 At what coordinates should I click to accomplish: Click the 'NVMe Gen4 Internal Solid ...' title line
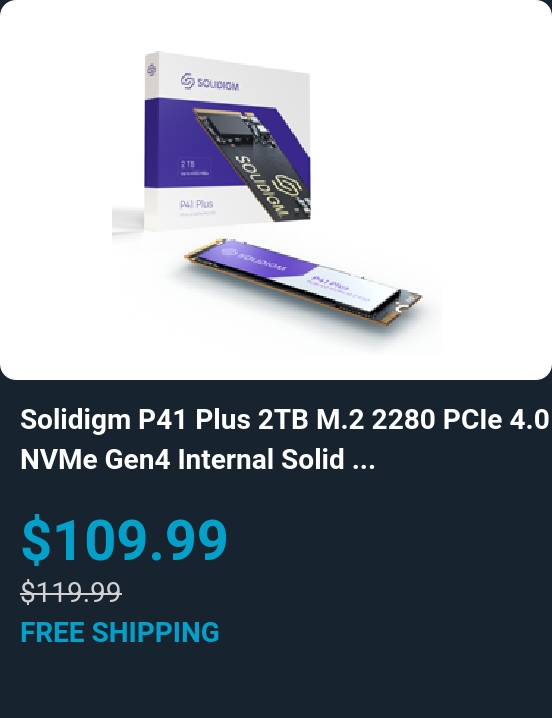coord(198,459)
